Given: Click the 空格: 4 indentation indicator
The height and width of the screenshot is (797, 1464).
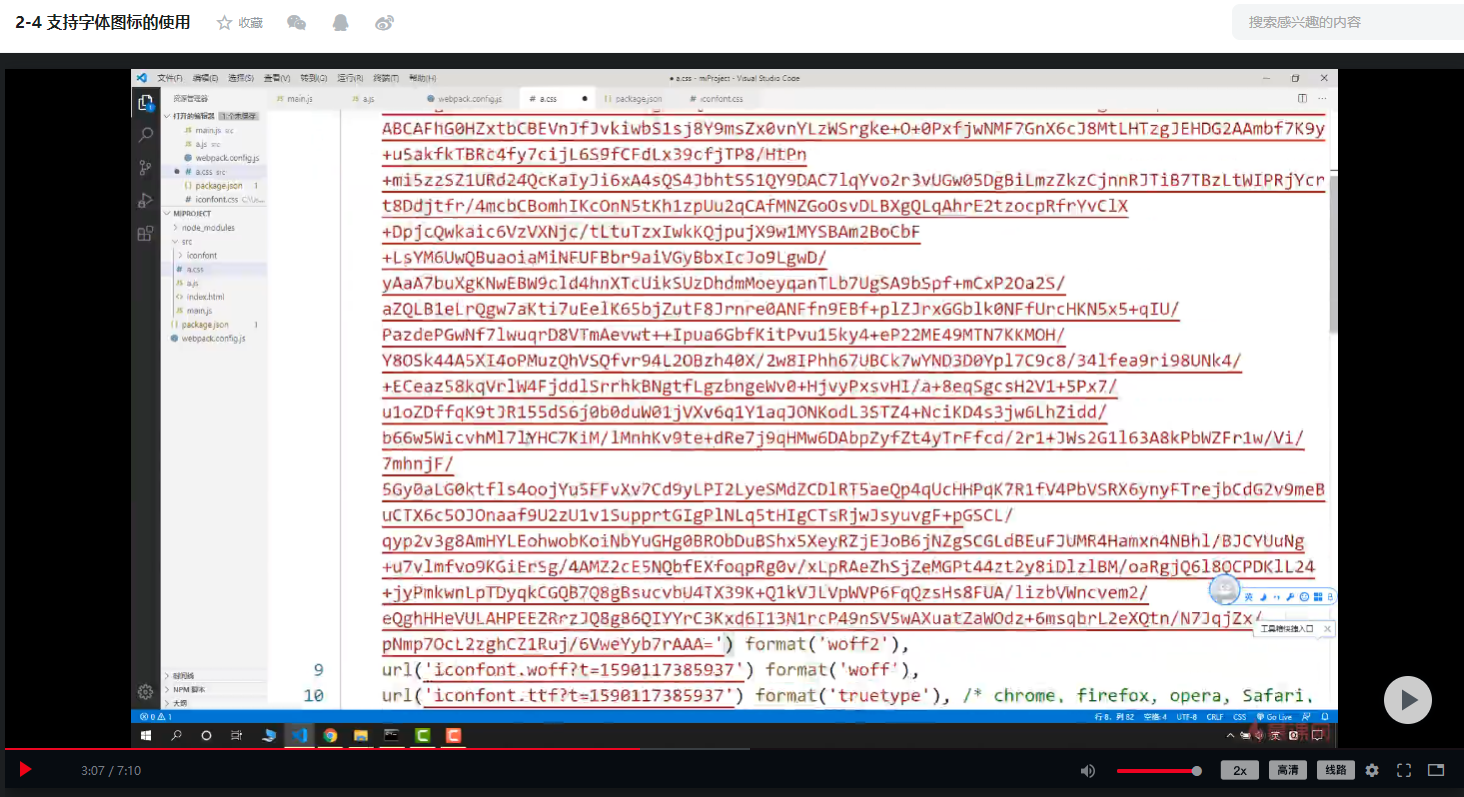Looking at the screenshot, I should pyautogui.click(x=1155, y=717).
